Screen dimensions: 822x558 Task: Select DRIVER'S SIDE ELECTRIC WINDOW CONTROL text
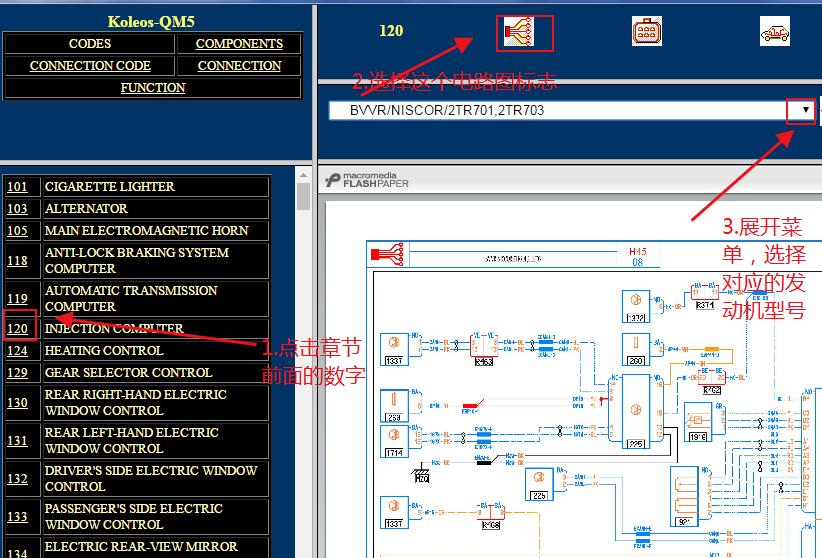click(151, 479)
